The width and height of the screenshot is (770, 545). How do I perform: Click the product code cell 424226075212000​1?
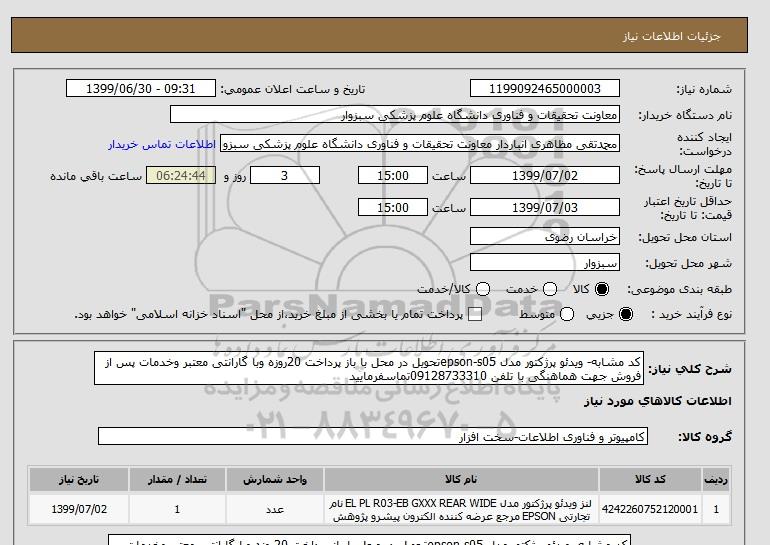click(650, 509)
